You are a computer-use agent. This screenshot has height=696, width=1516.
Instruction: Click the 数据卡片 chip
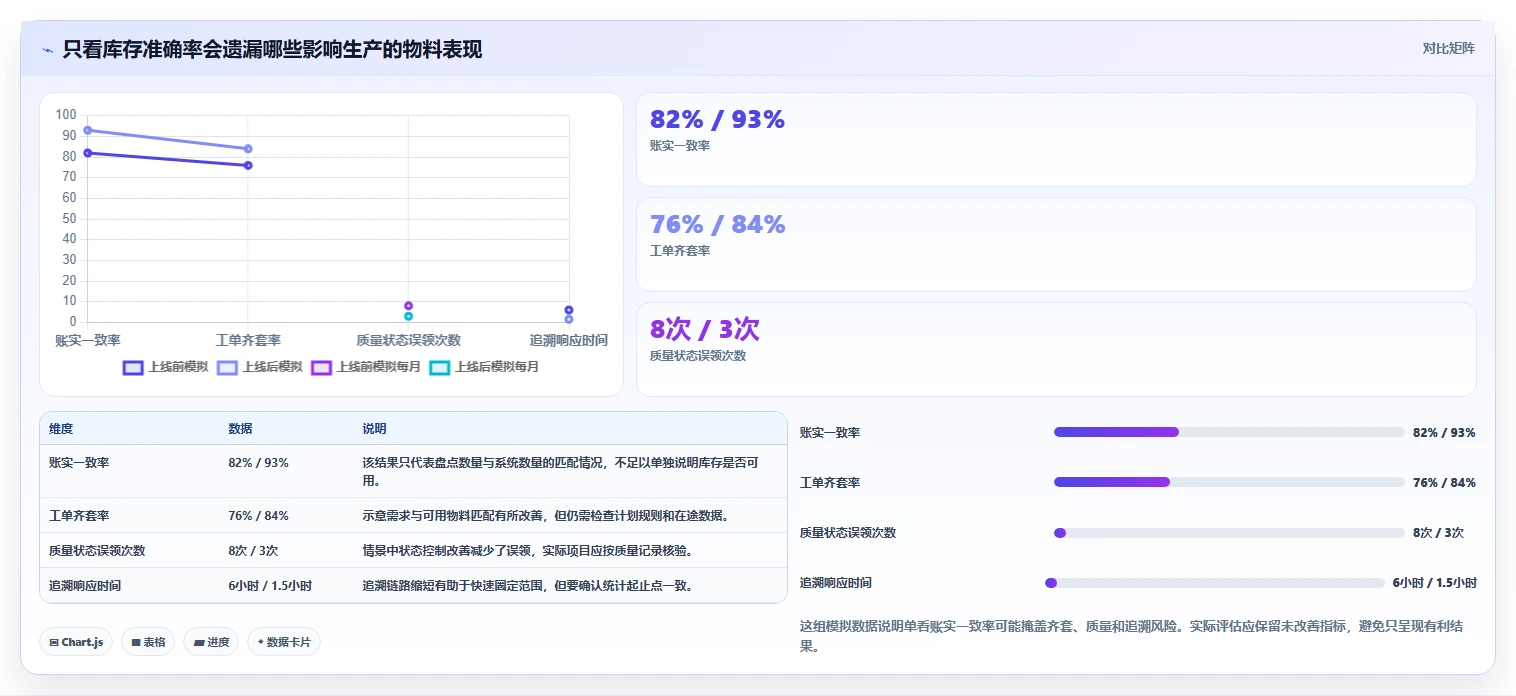284,642
